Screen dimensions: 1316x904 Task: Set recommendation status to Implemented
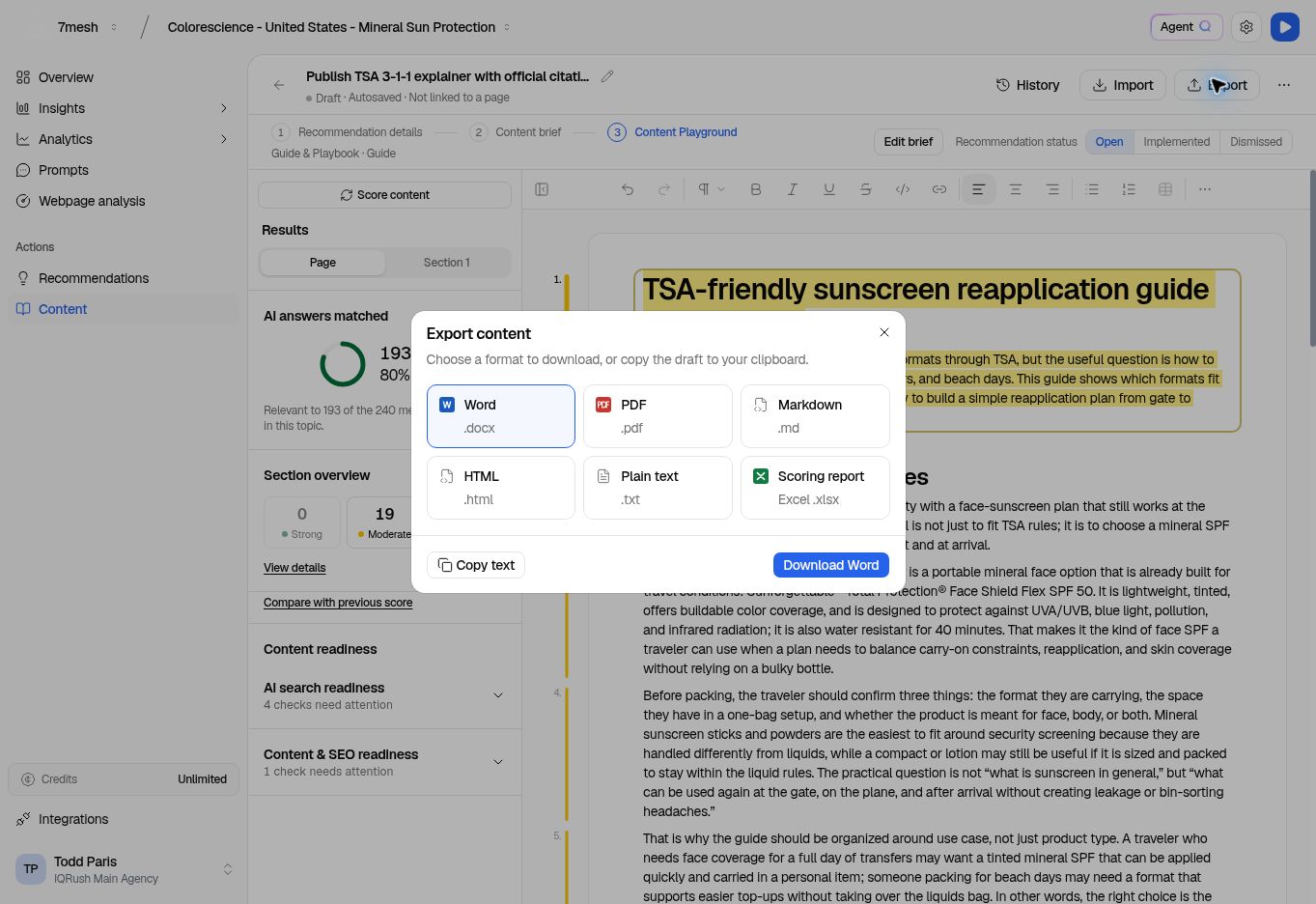[1176, 142]
